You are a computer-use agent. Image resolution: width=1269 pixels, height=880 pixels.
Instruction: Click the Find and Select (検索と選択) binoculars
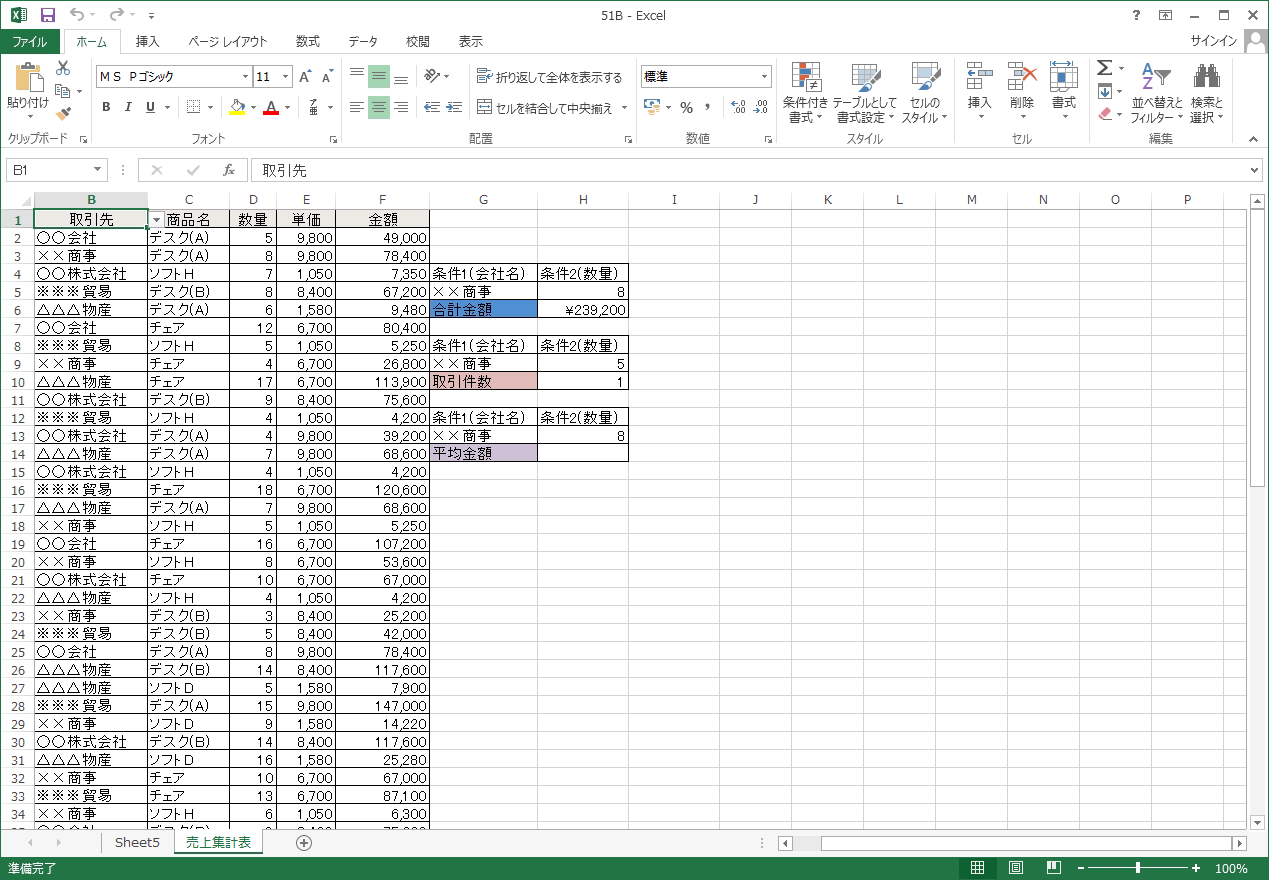1206,93
